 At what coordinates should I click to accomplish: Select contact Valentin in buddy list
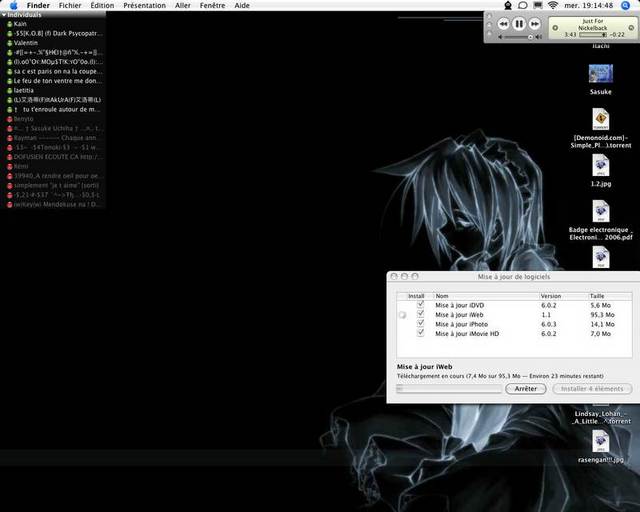27,43
